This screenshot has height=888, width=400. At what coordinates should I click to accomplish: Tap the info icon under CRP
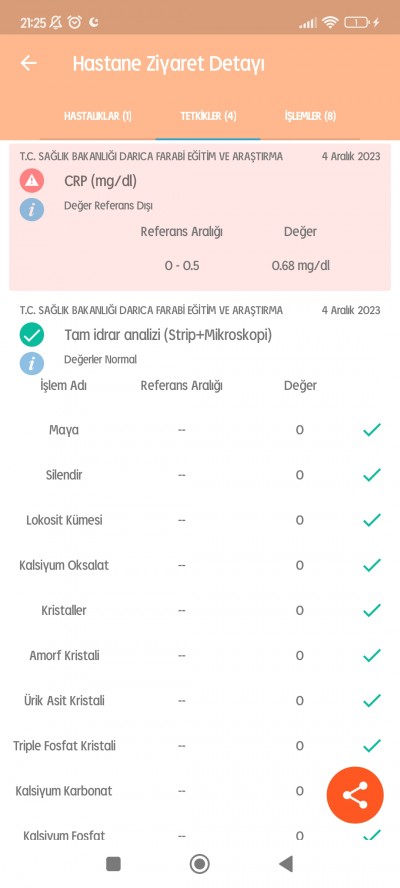pyautogui.click(x=32, y=209)
